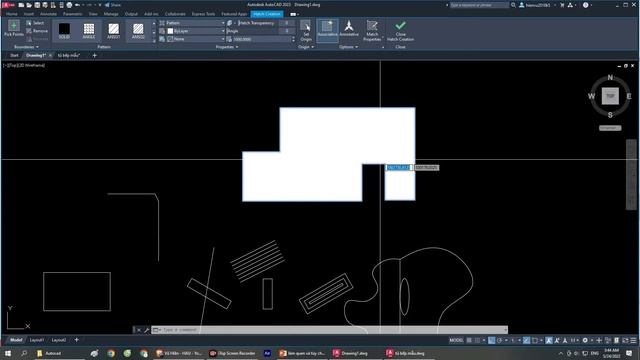
Task: Click the hatch scale stepper arrows
Action: pos(293,39)
